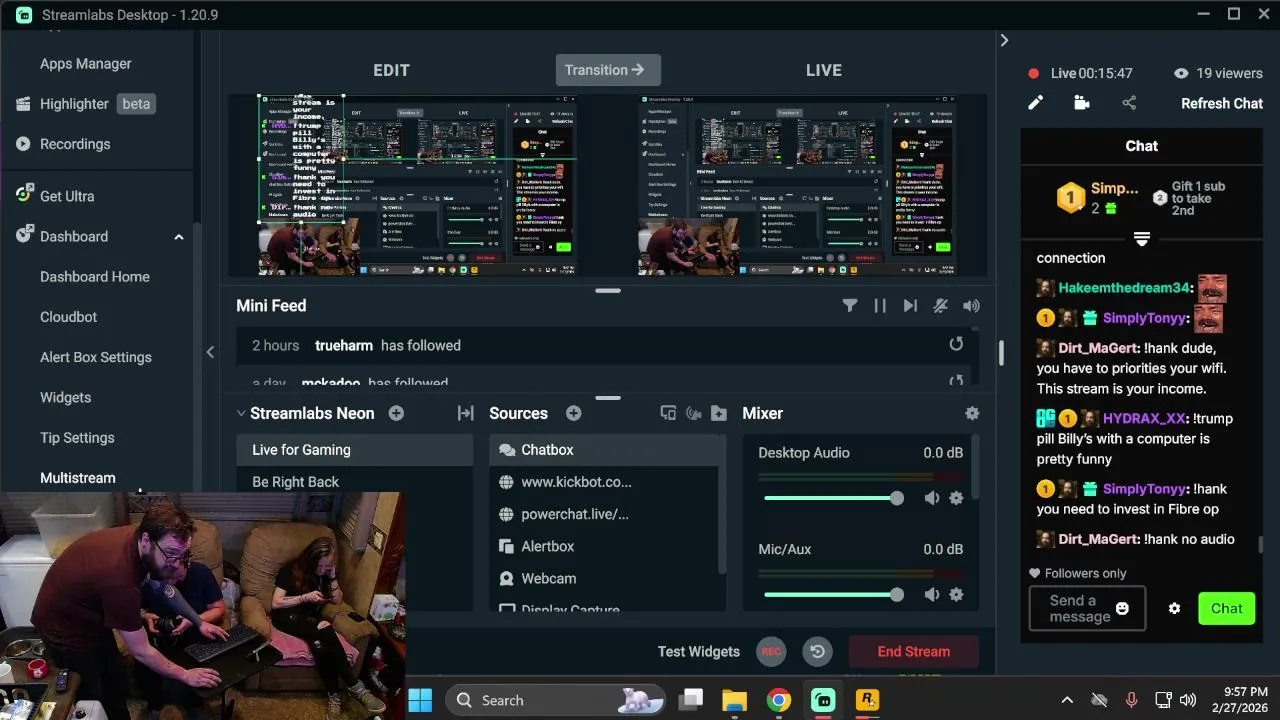The width and height of the screenshot is (1280, 720).
Task: Select the Be Right Back scene
Action: (x=354, y=482)
